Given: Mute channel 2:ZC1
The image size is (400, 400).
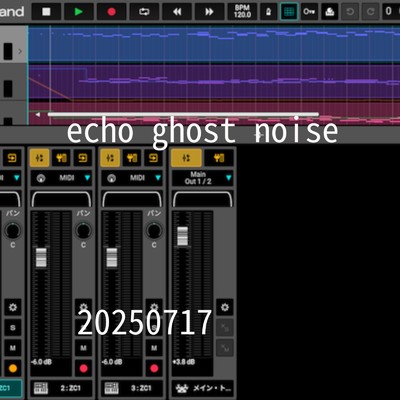Looking at the screenshot, I should click(83, 348).
